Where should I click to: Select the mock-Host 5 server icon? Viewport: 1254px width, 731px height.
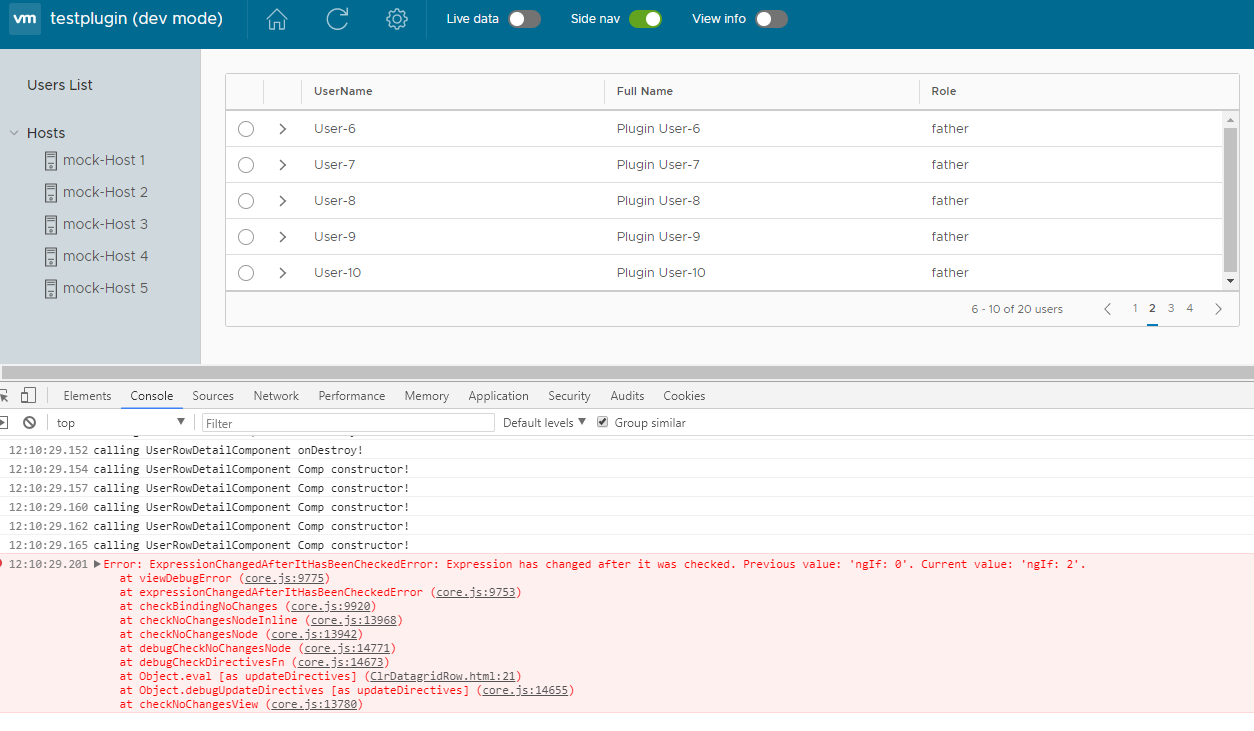(51, 288)
